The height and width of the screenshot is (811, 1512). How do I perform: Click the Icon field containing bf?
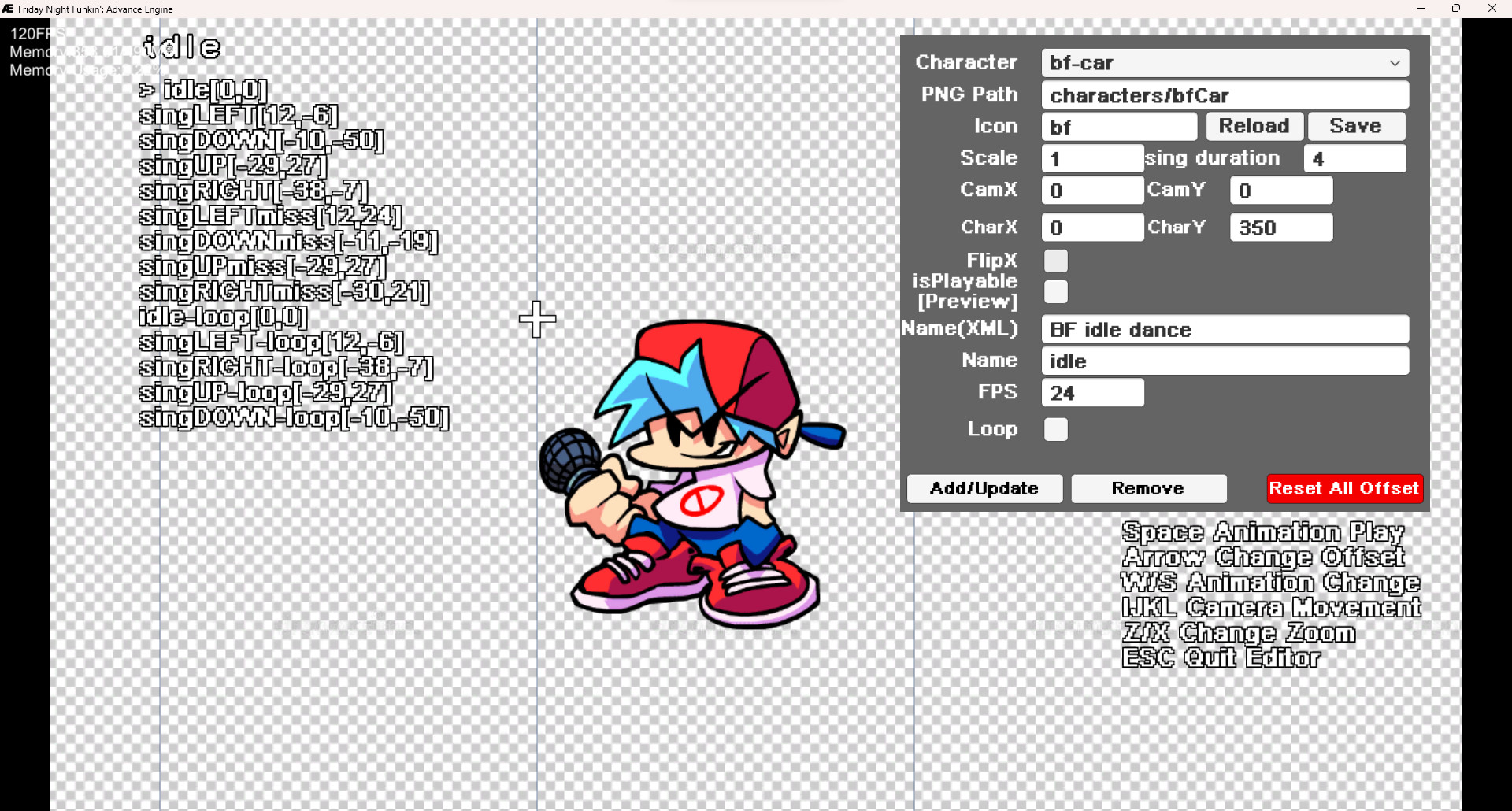click(1119, 126)
